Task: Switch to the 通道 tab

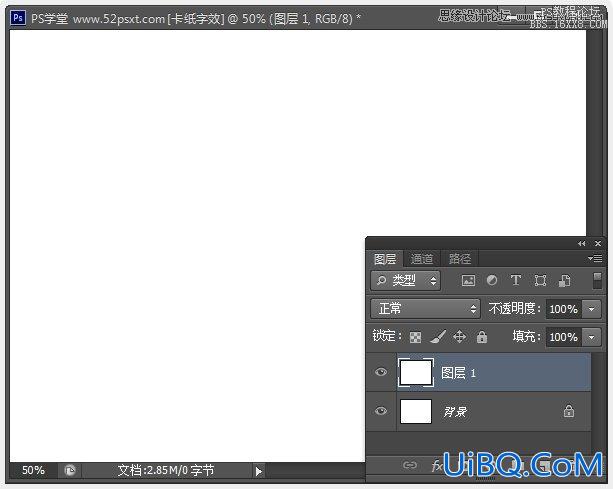Action: [x=421, y=259]
